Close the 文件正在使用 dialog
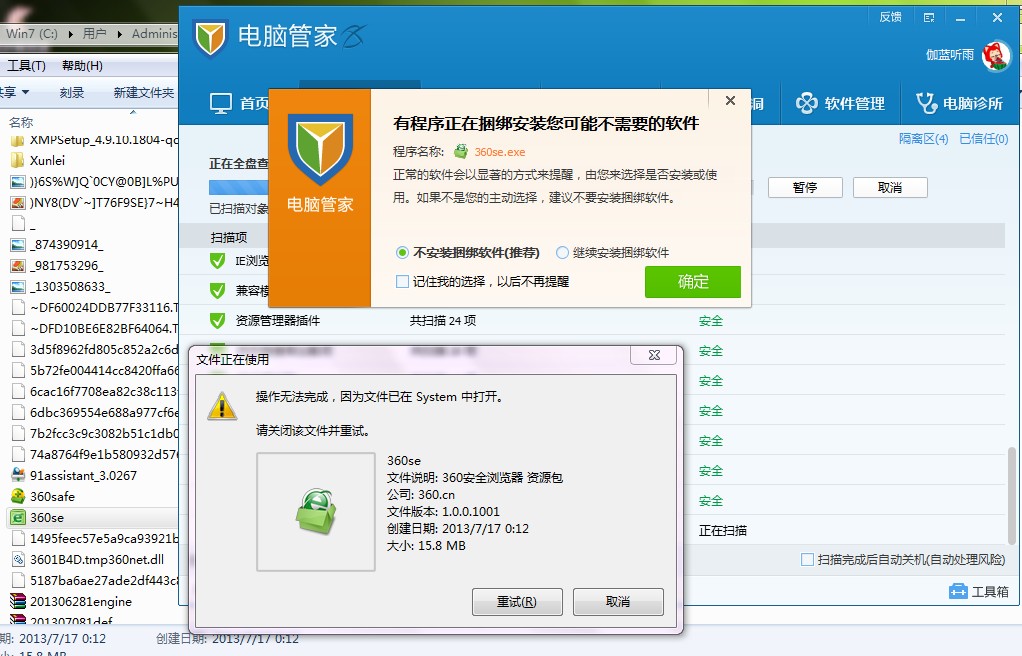1022x656 pixels. (654, 355)
